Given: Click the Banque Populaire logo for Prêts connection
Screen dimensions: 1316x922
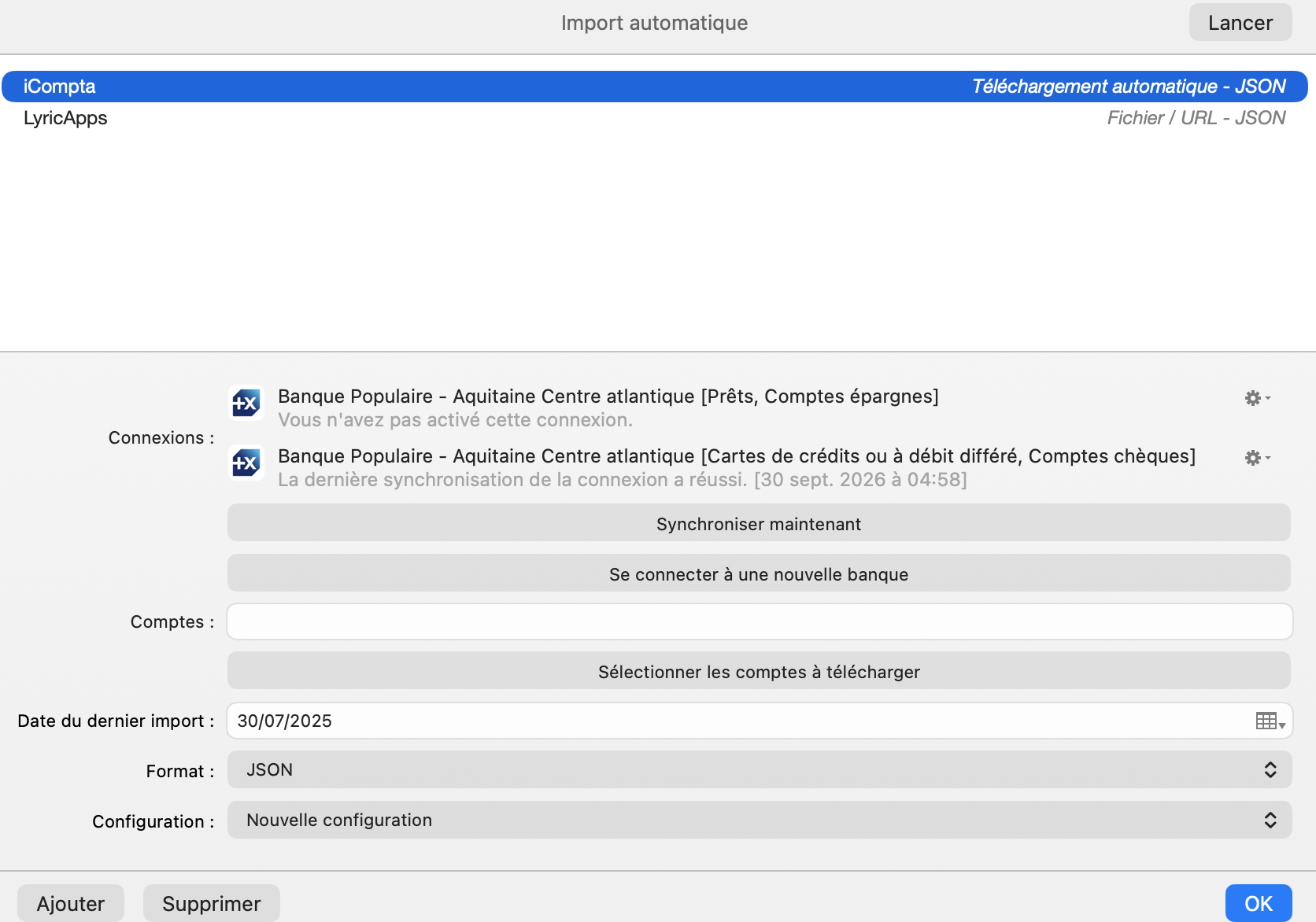Looking at the screenshot, I should point(246,404).
